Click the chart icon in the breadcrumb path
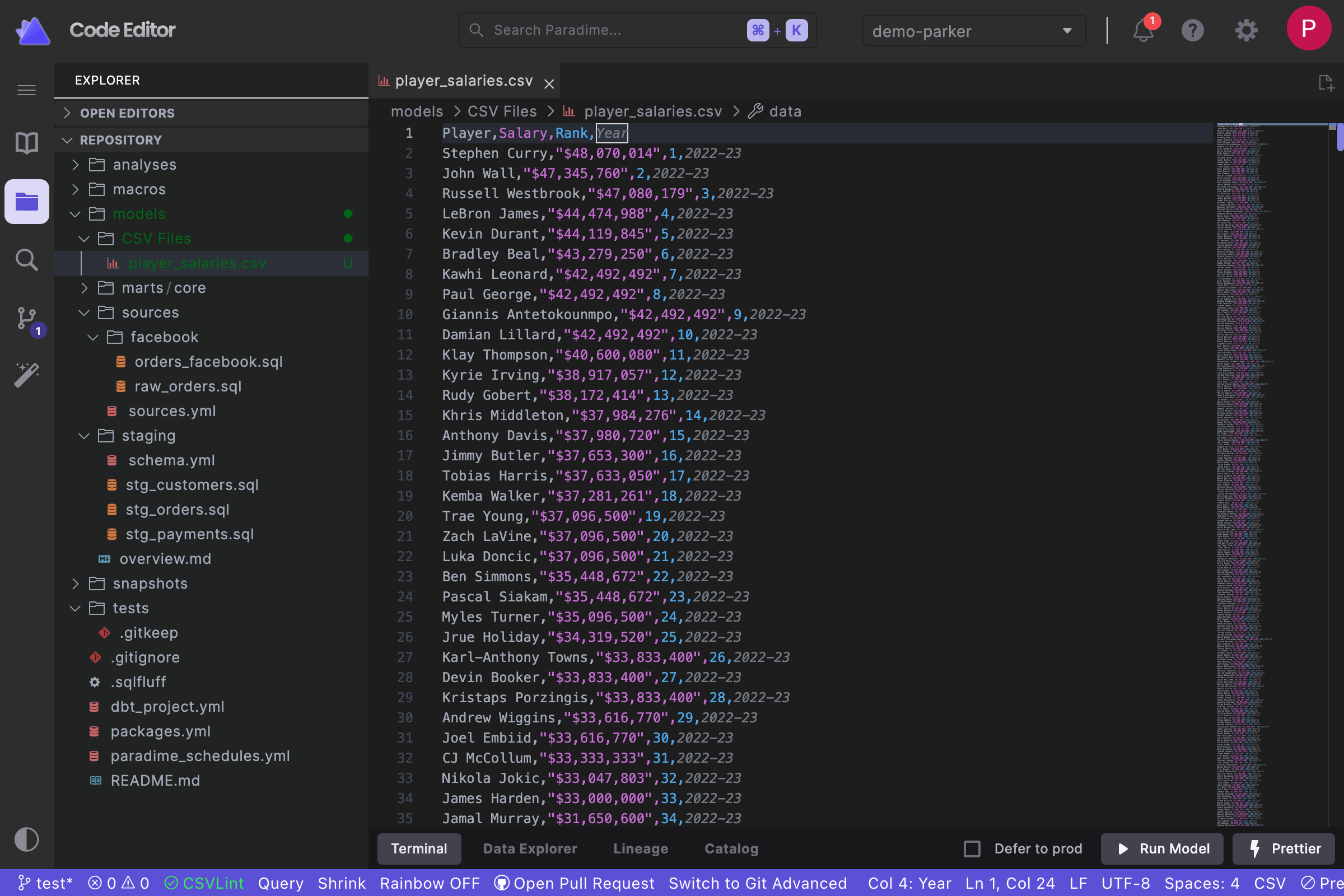Screen dimensions: 1344x896 click(568, 111)
